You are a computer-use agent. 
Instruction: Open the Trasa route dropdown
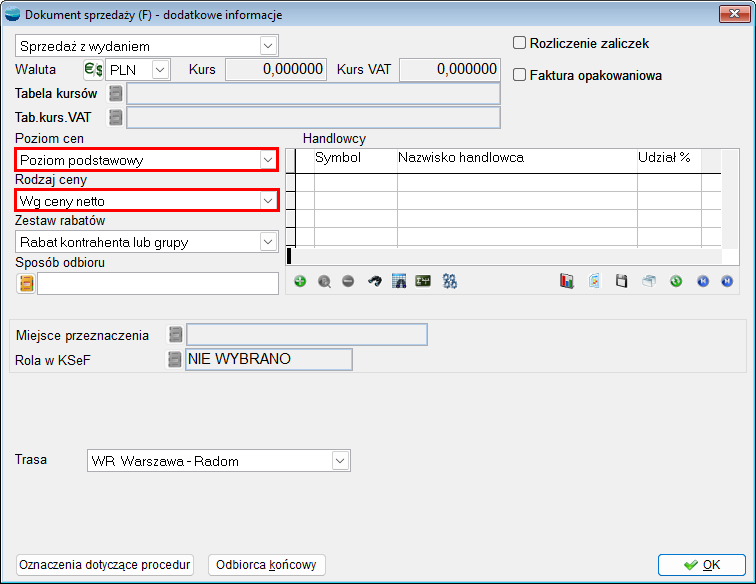coord(340,461)
